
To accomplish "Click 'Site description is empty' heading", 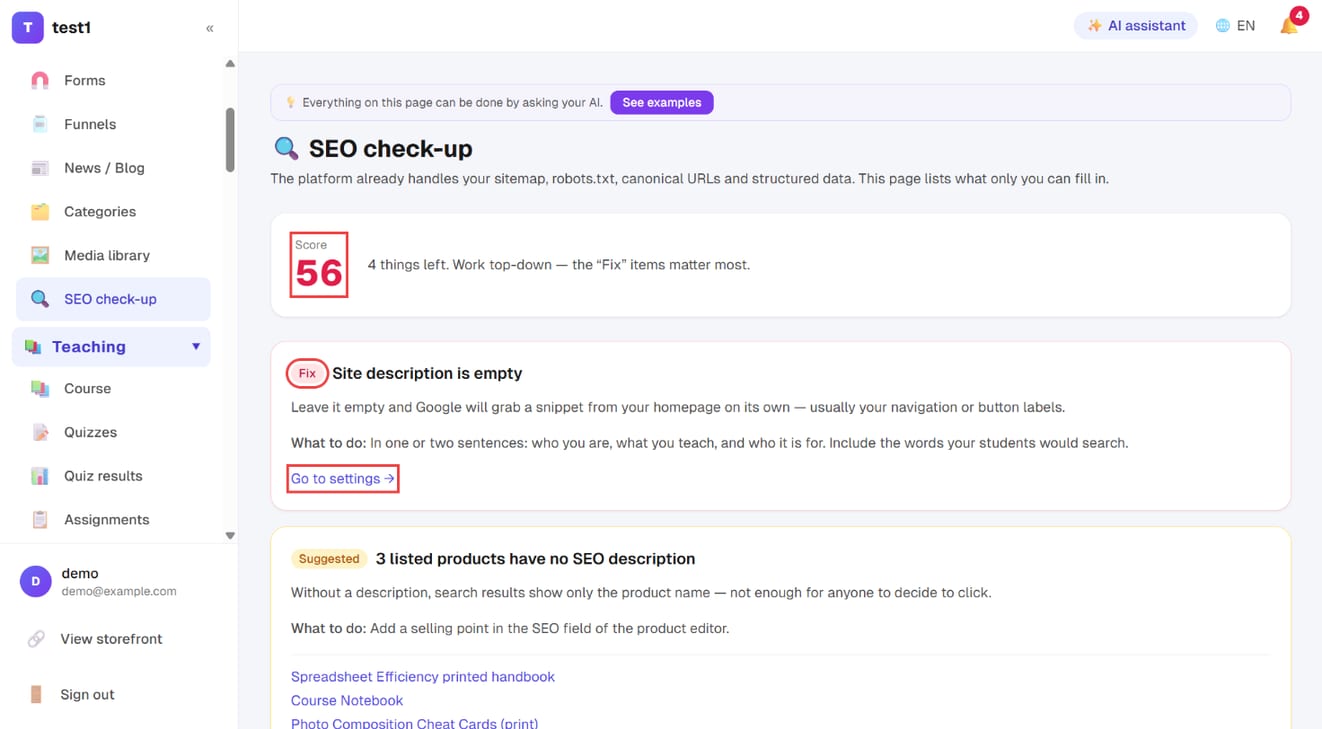I will [x=427, y=373].
